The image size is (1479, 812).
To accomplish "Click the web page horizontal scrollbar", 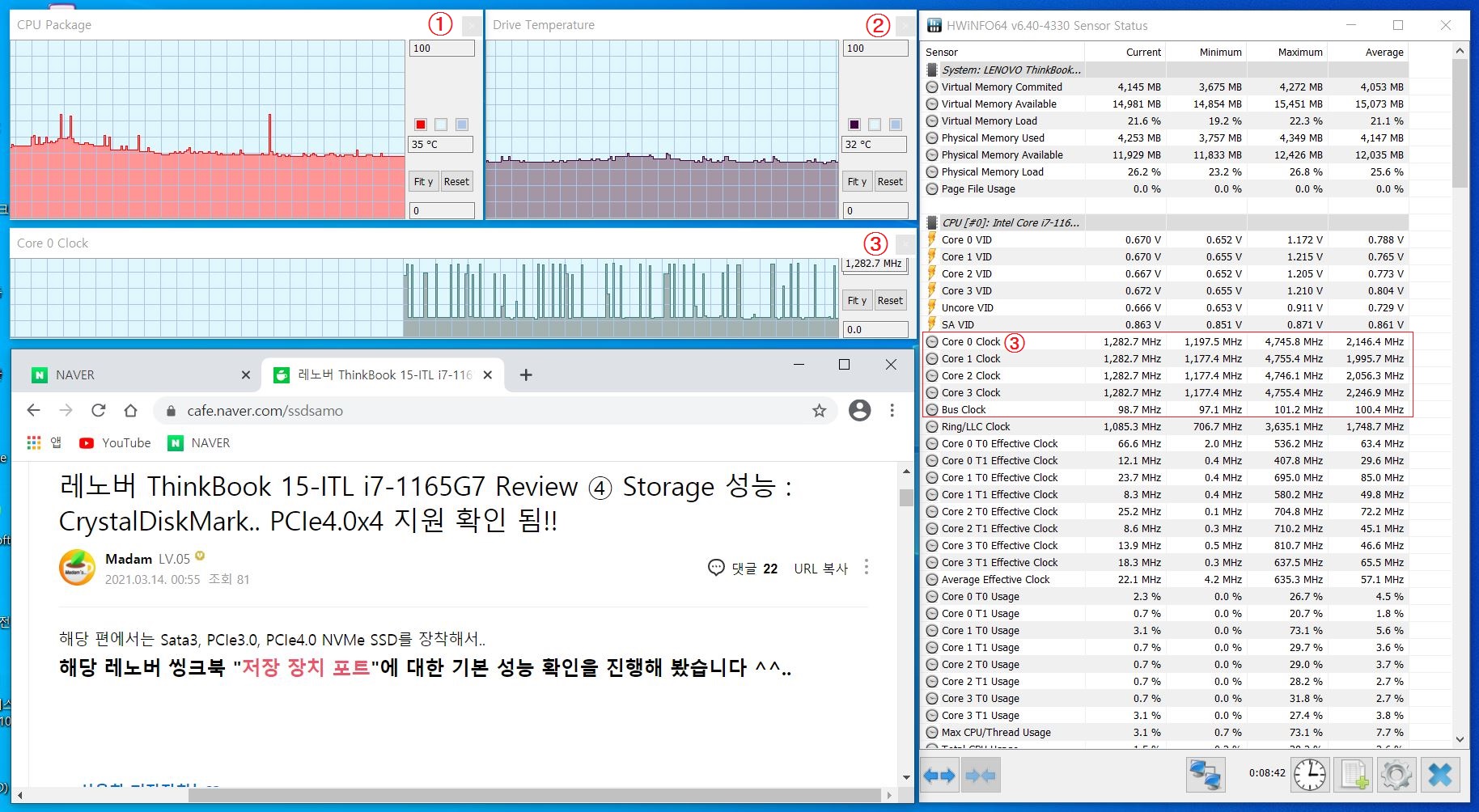I will pos(534,795).
